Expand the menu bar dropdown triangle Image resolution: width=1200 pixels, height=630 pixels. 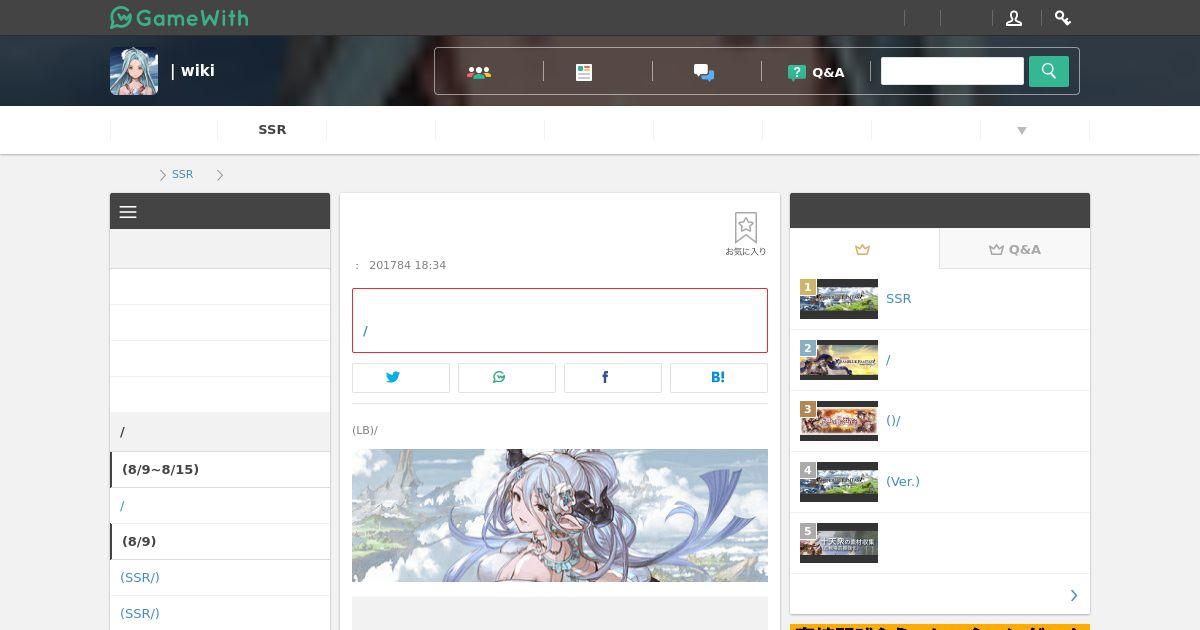point(1022,130)
